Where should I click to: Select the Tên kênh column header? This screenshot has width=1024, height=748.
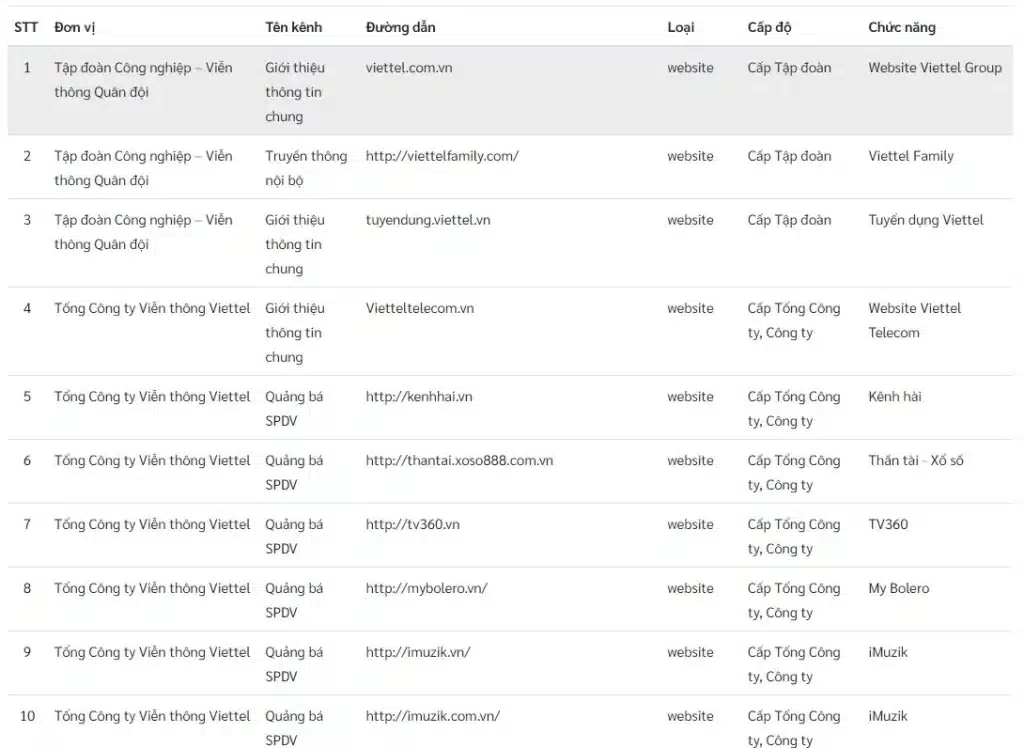coord(294,27)
